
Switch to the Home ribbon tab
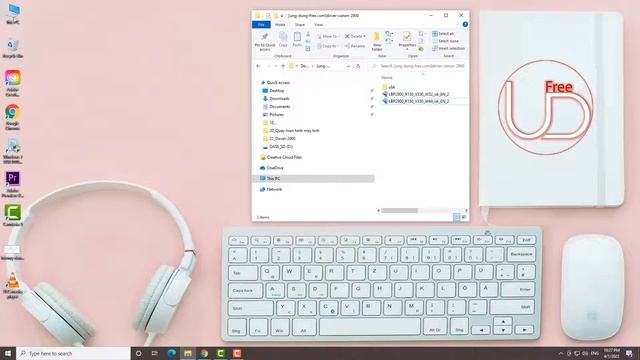click(x=280, y=25)
